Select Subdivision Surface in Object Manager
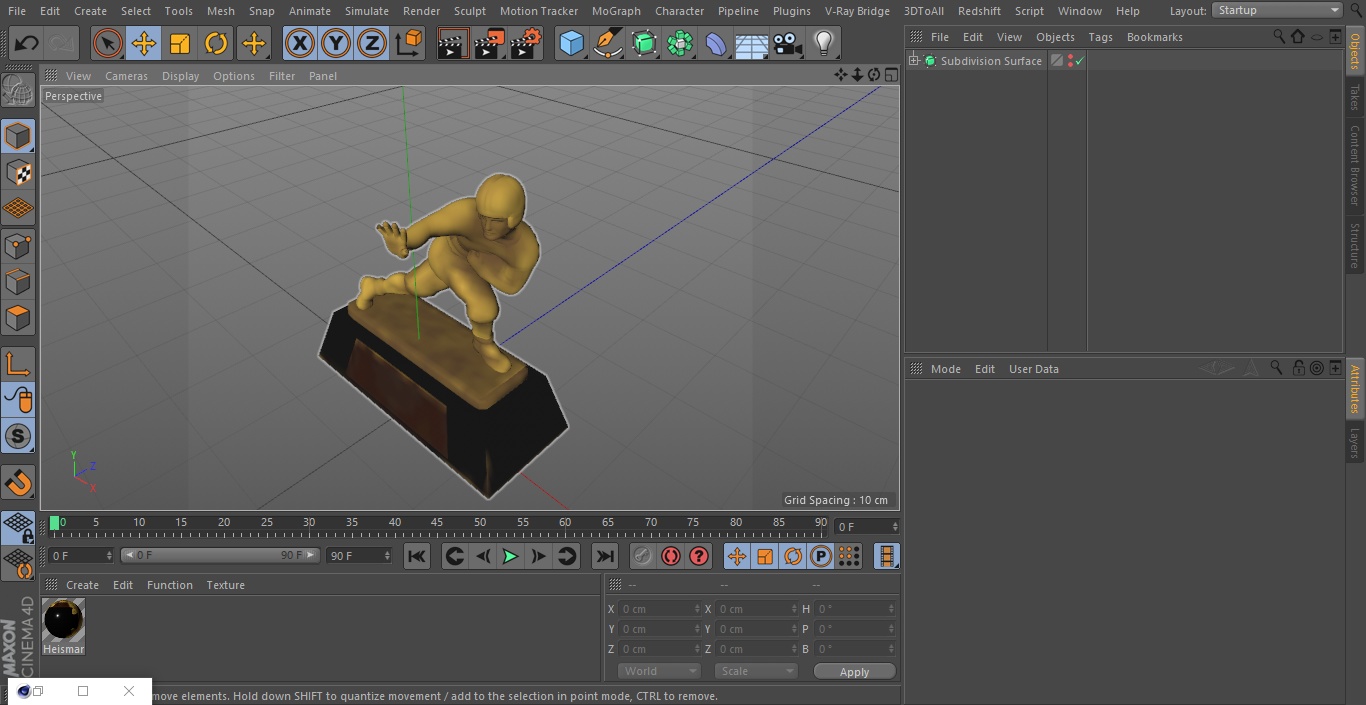This screenshot has height=705, width=1366. [991, 61]
